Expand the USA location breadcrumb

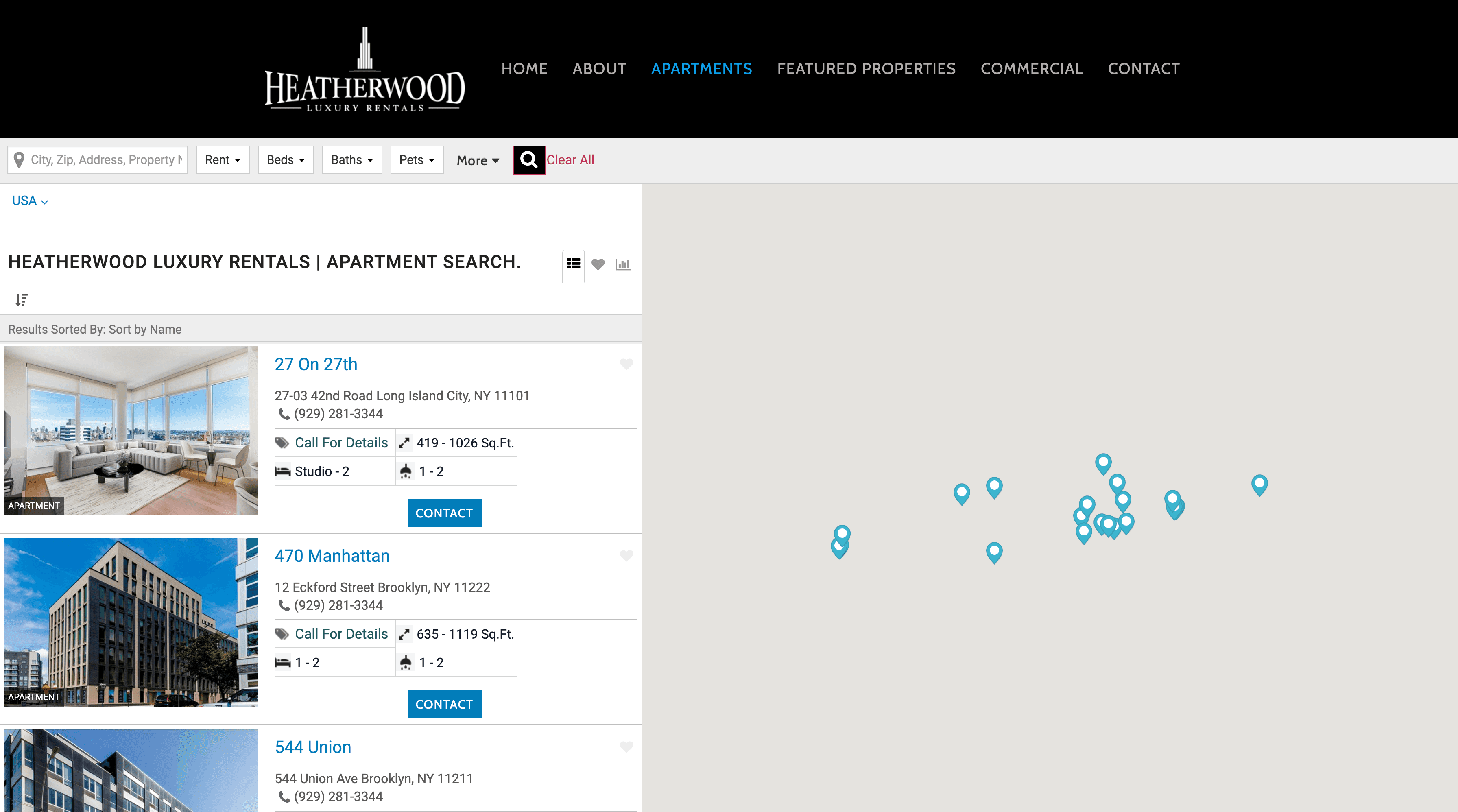pyautogui.click(x=30, y=201)
